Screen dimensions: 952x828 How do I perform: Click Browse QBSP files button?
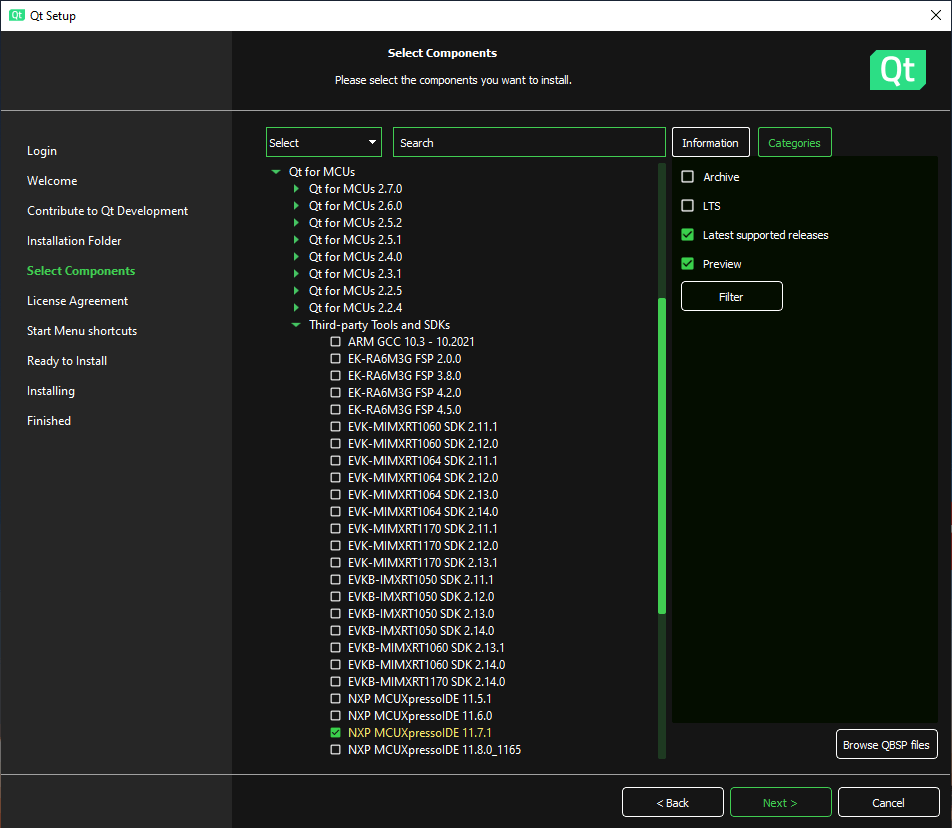[x=886, y=745]
